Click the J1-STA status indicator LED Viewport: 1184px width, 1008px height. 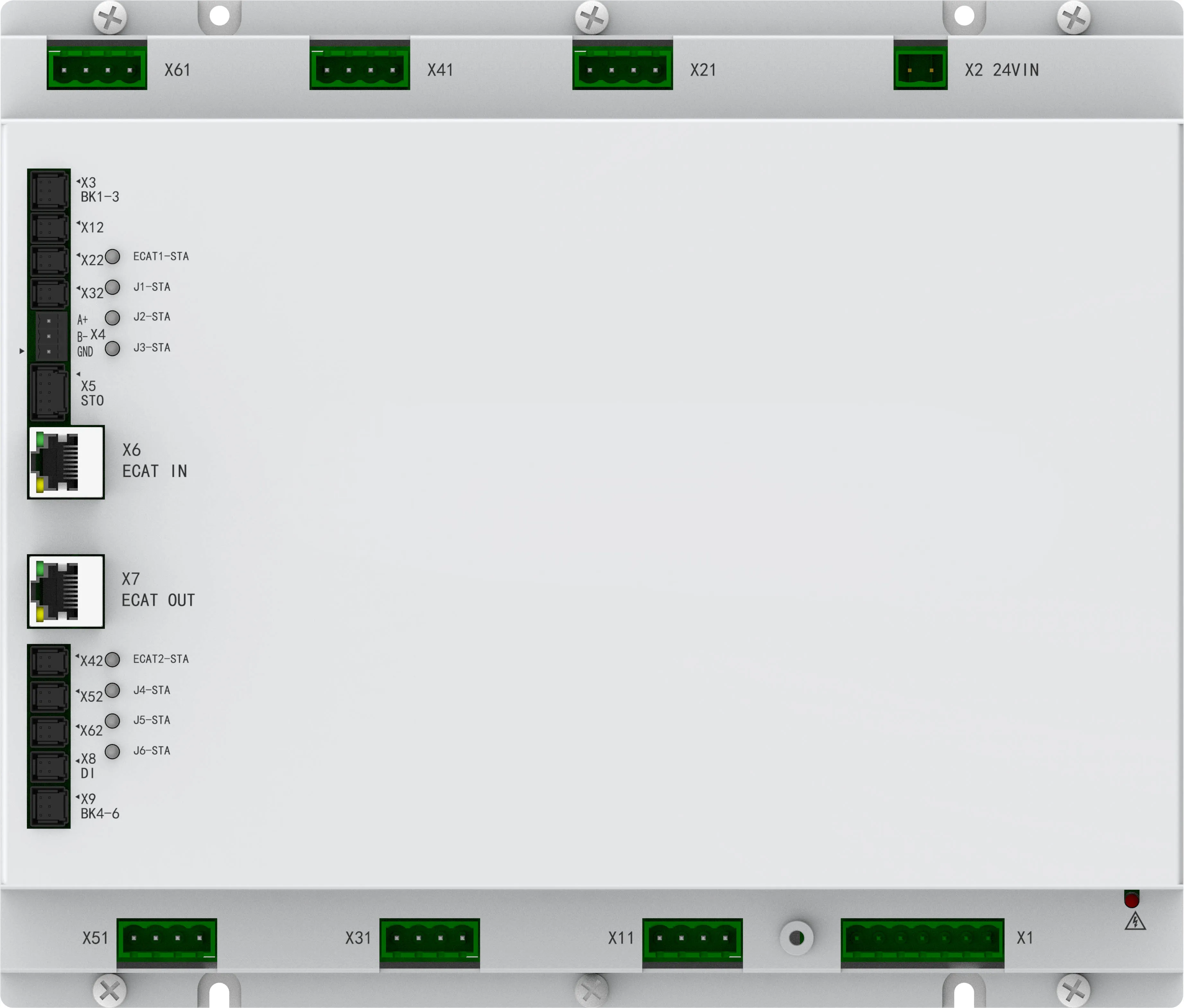(x=113, y=287)
